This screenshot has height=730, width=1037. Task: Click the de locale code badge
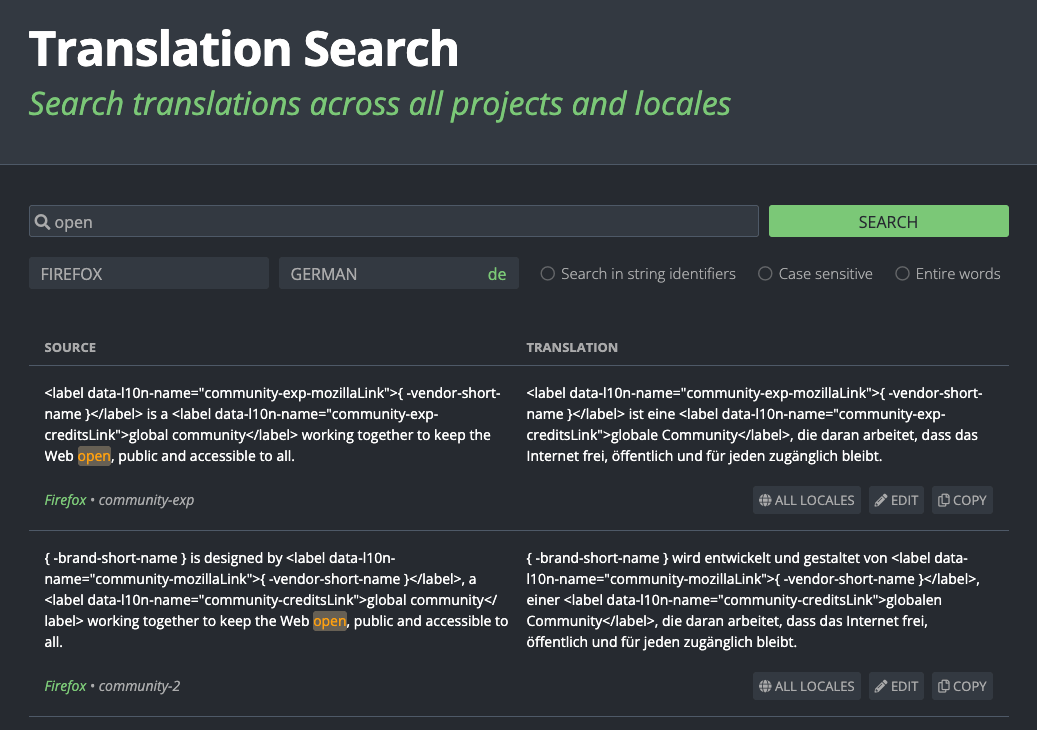pos(497,272)
